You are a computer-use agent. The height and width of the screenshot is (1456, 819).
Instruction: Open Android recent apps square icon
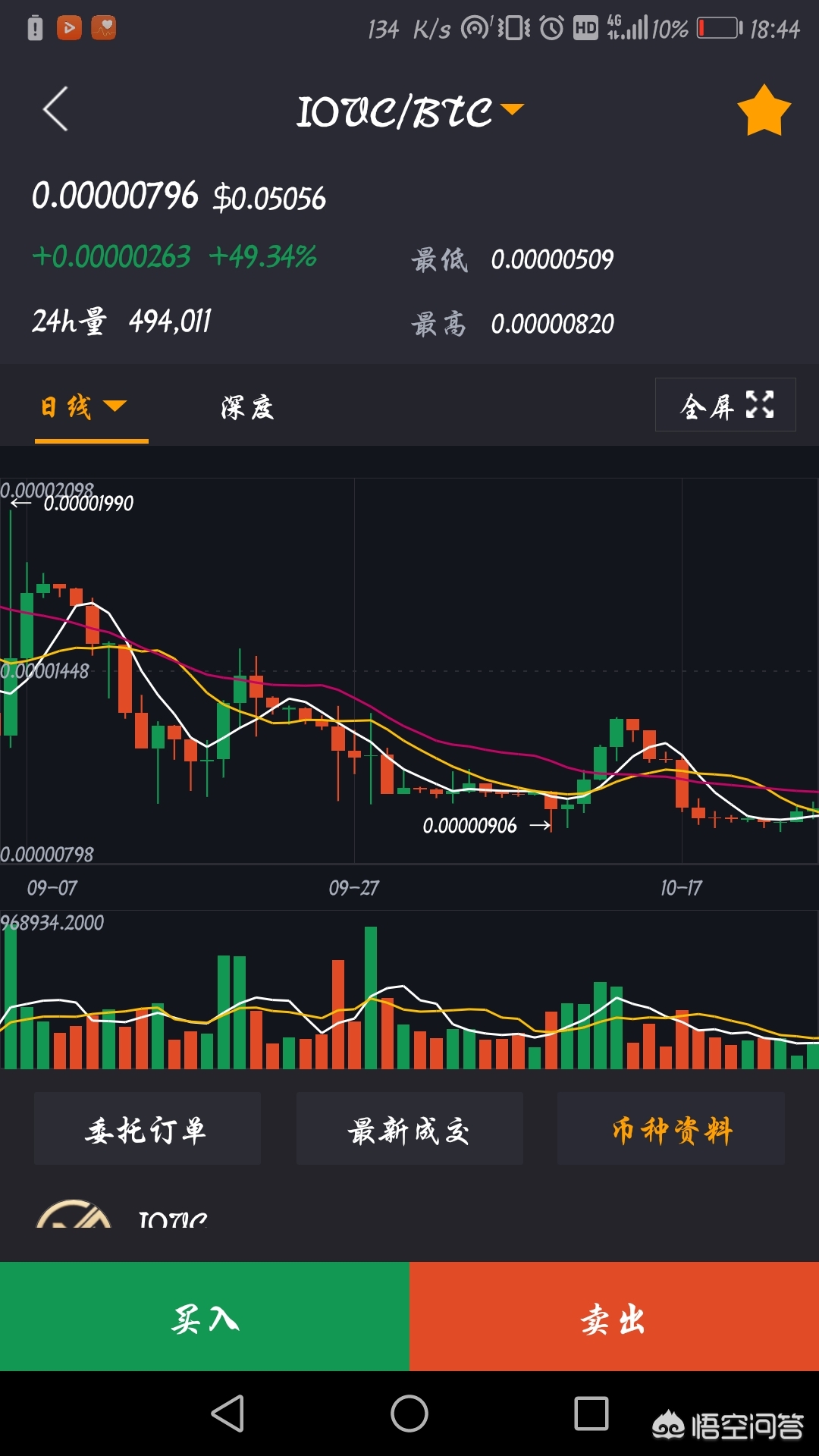click(x=591, y=1414)
